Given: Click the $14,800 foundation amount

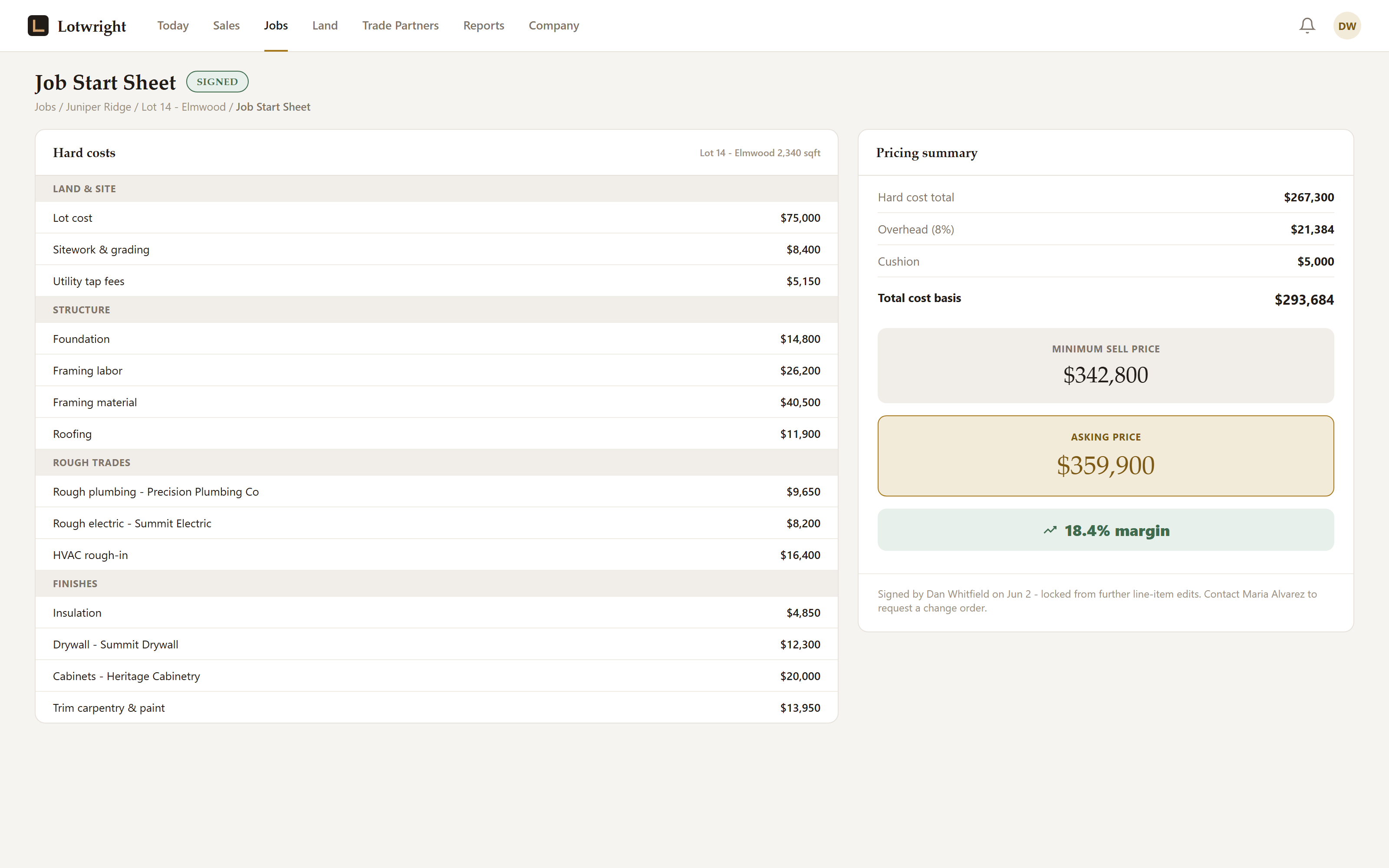Looking at the screenshot, I should point(800,339).
